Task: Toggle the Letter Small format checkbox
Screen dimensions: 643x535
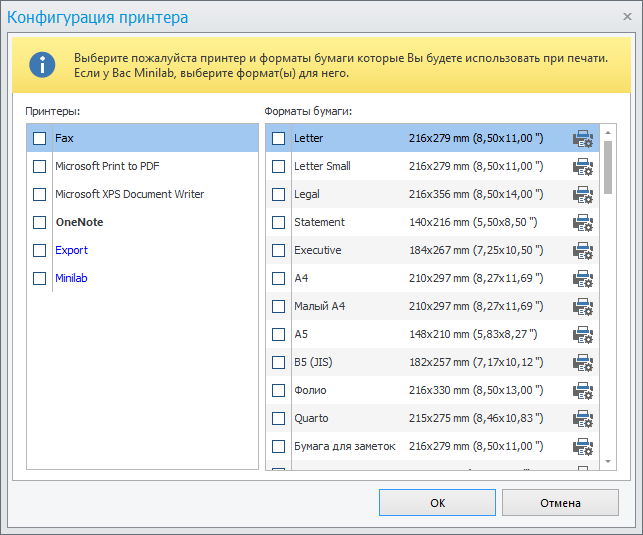Action: pyautogui.click(x=279, y=166)
